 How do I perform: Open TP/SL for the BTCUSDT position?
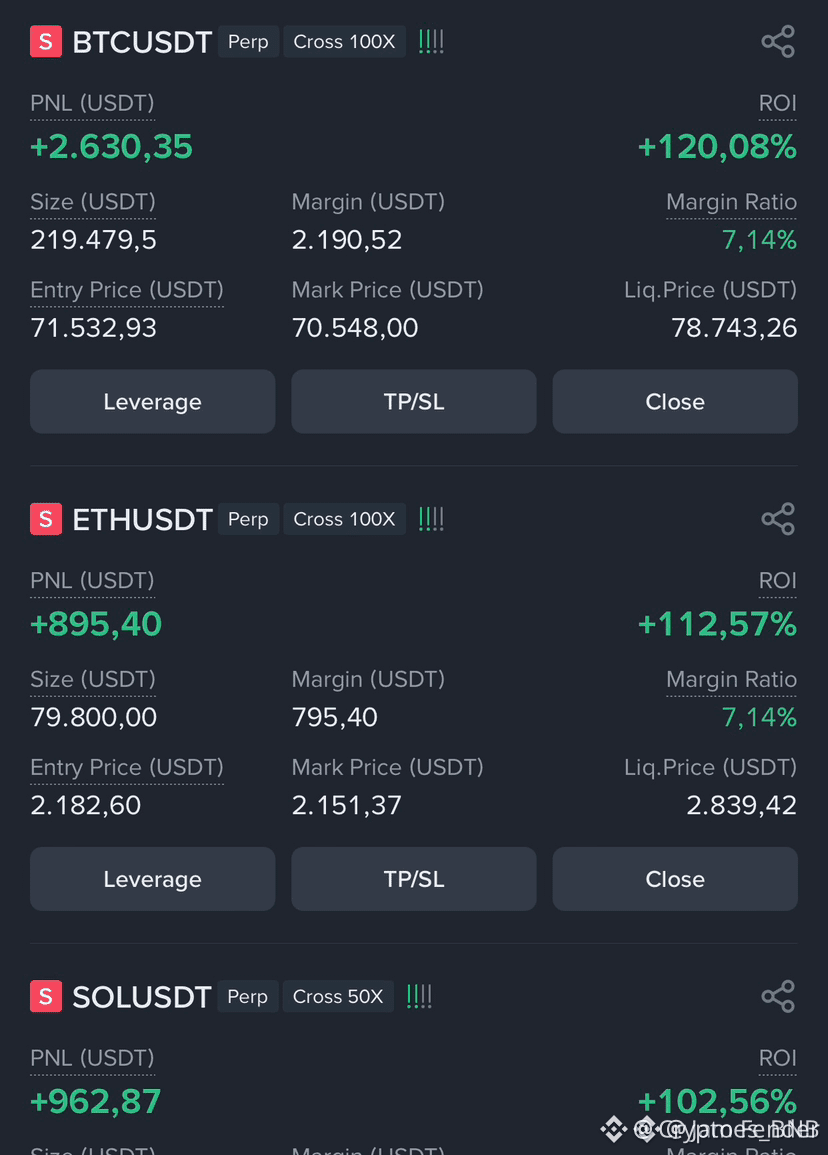tap(414, 401)
